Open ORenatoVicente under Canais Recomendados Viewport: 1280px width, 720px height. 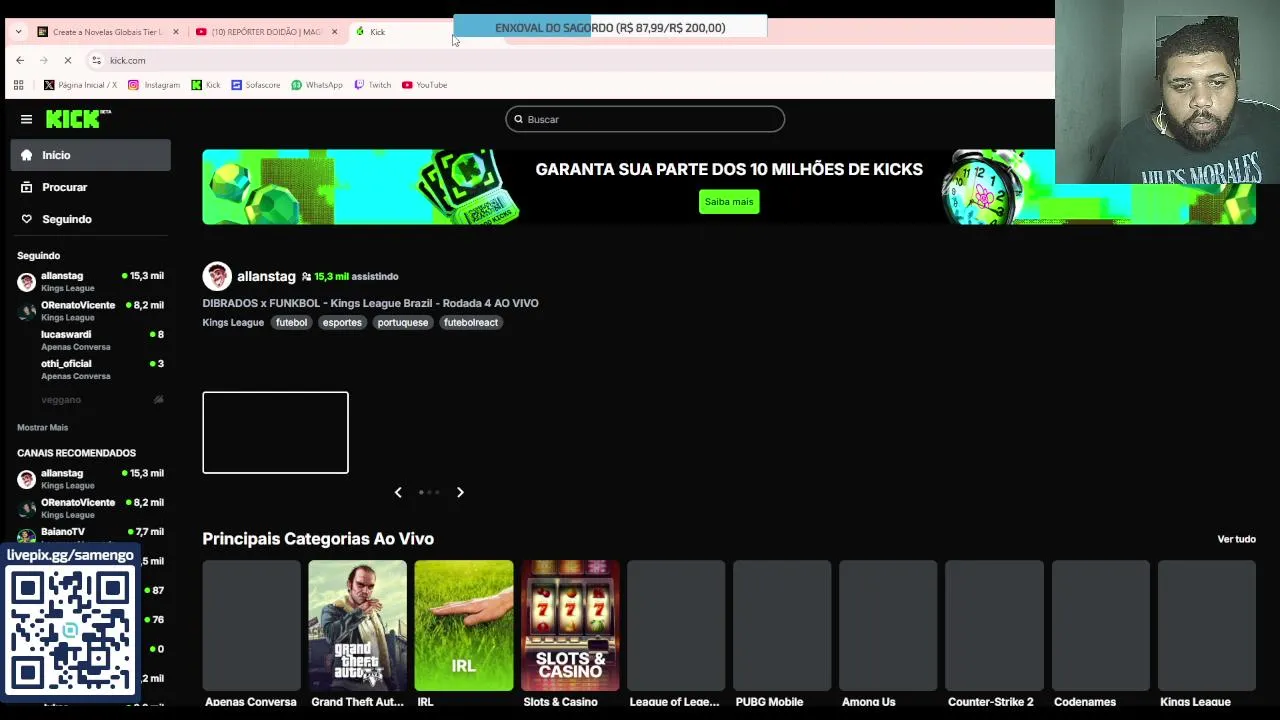91,508
